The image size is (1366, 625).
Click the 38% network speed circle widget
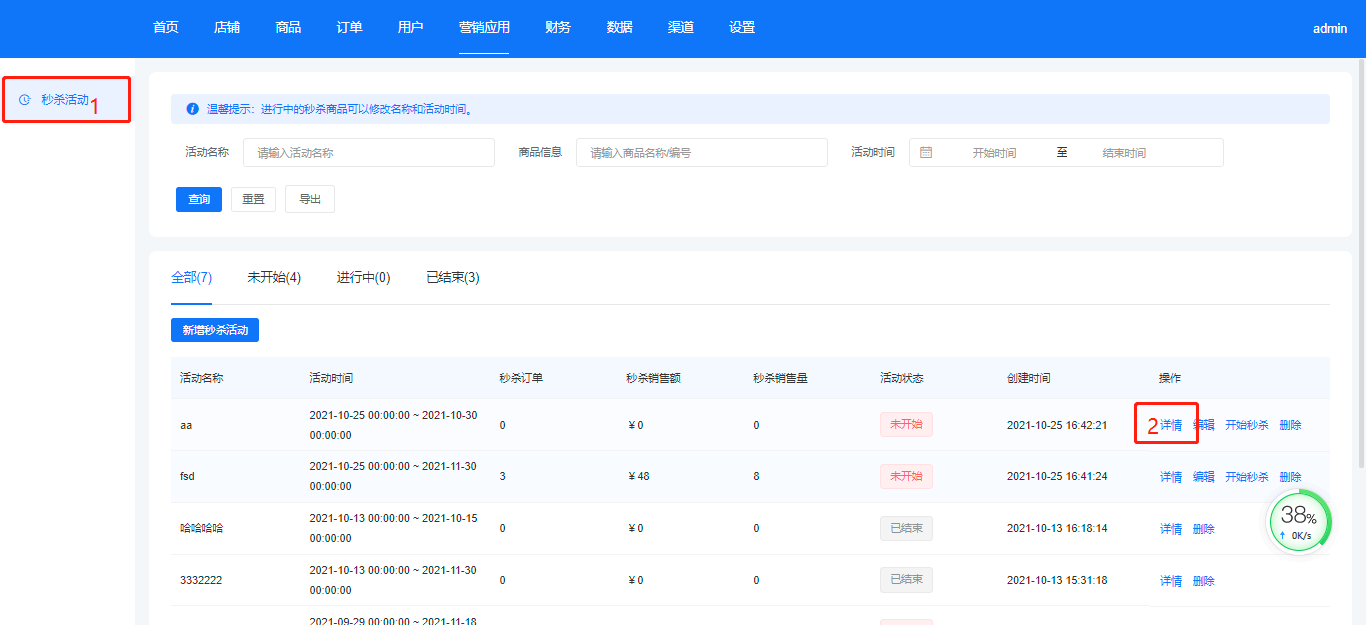pyautogui.click(x=1299, y=522)
